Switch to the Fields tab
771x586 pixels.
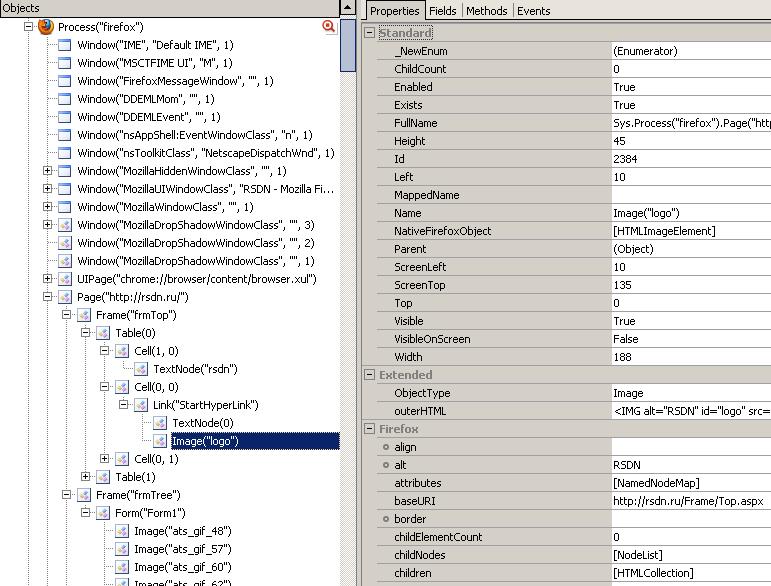pyautogui.click(x=442, y=11)
